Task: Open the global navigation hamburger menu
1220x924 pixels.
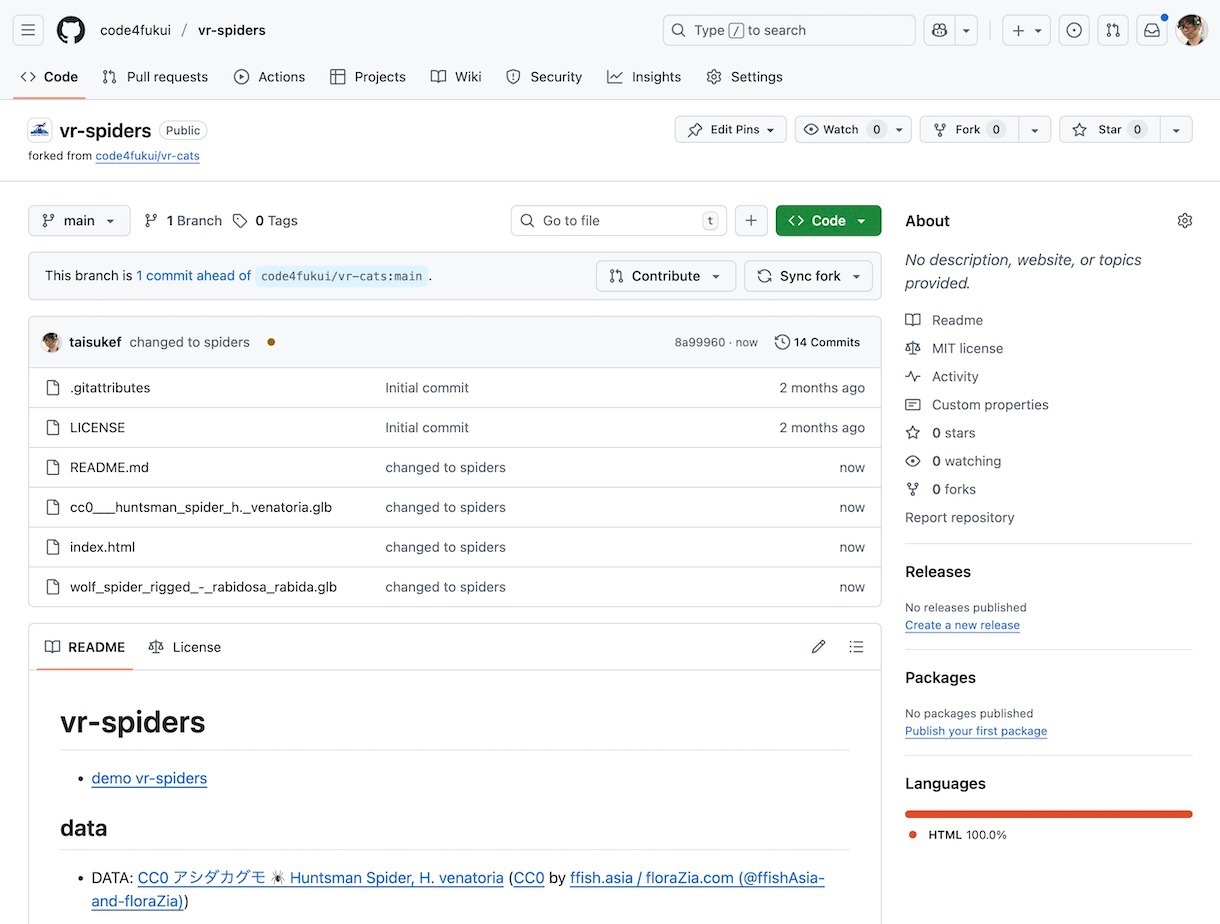Action: tap(28, 30)
